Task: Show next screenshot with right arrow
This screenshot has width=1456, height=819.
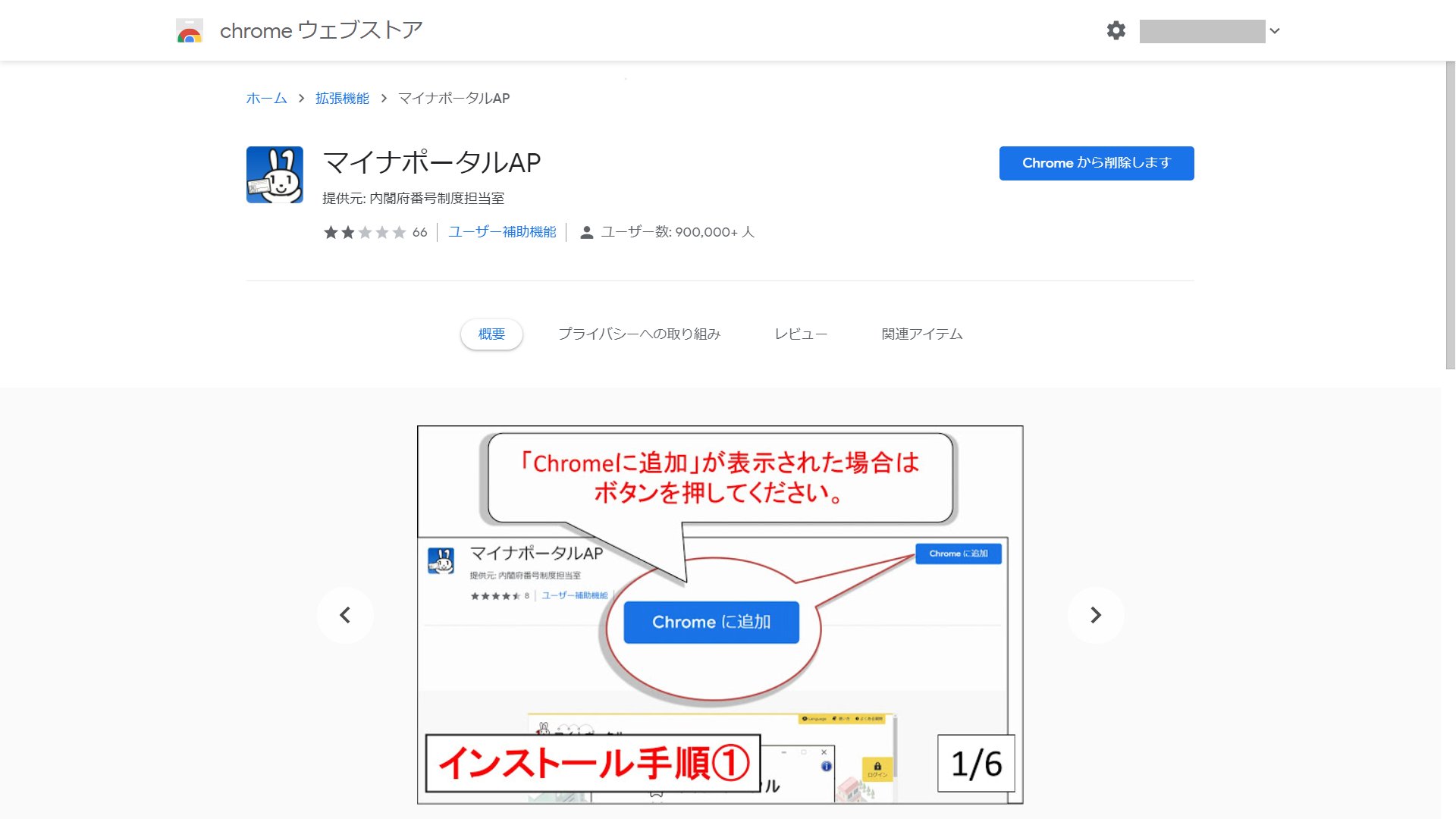Action: click(1096, 615)
